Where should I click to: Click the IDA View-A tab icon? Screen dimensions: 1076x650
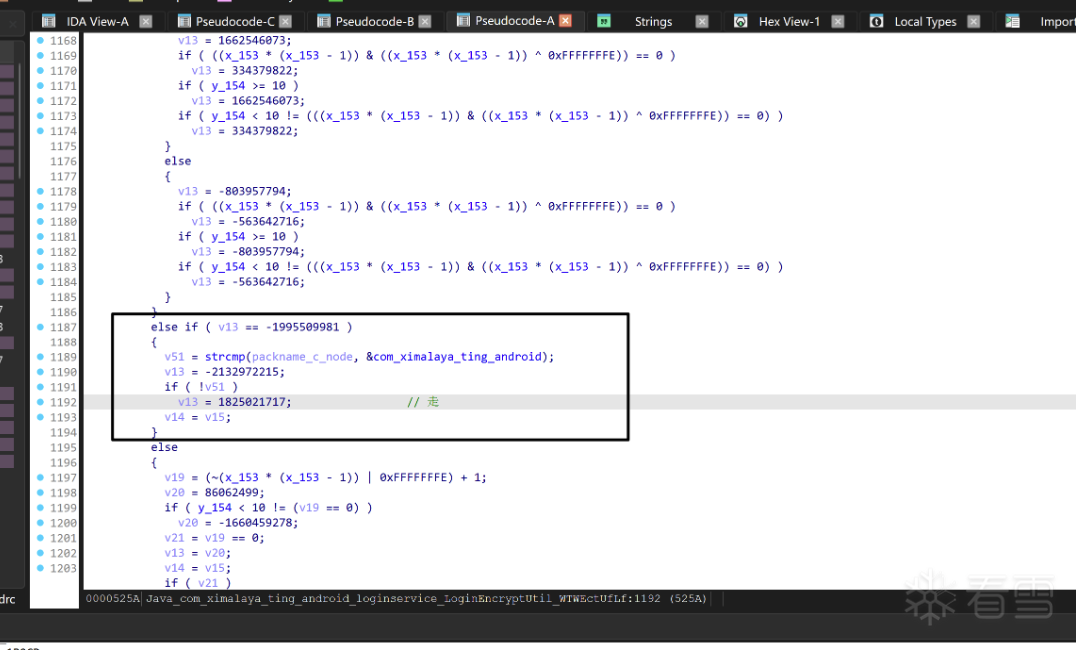click(x=49, y=21)
